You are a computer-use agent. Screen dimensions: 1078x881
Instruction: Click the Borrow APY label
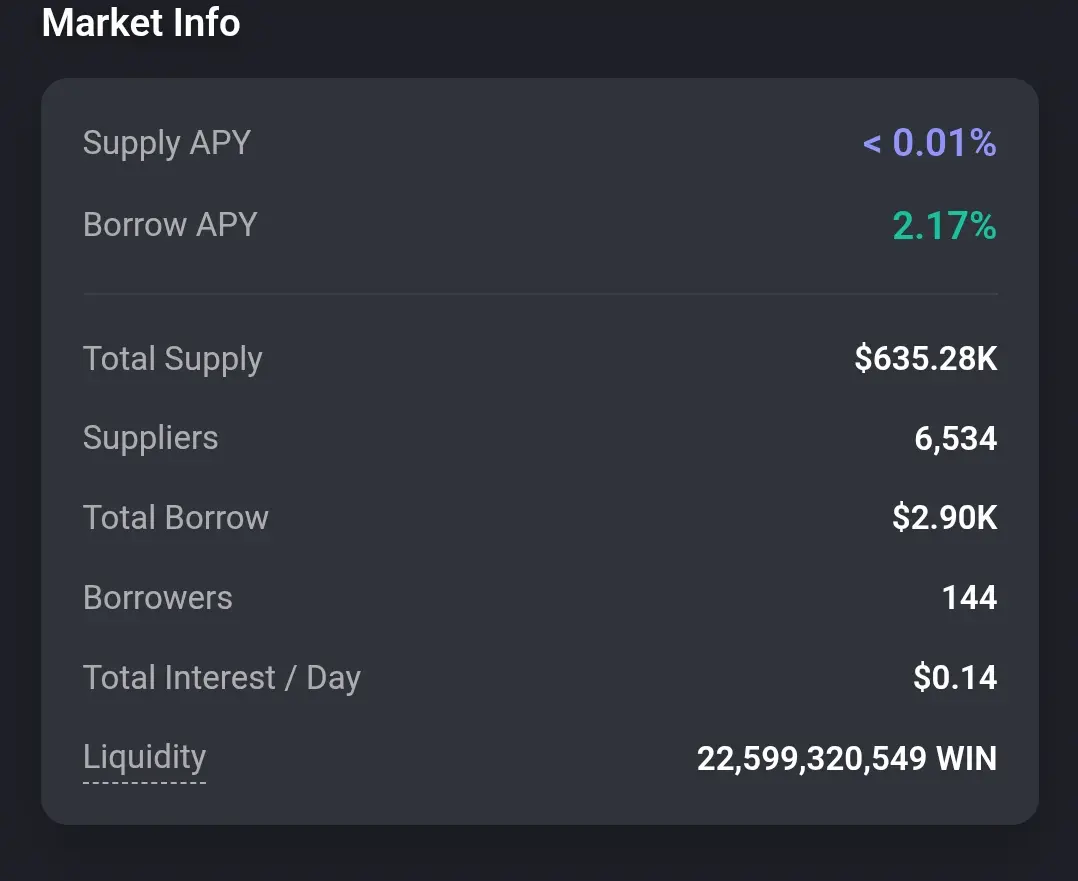point(170,224)
